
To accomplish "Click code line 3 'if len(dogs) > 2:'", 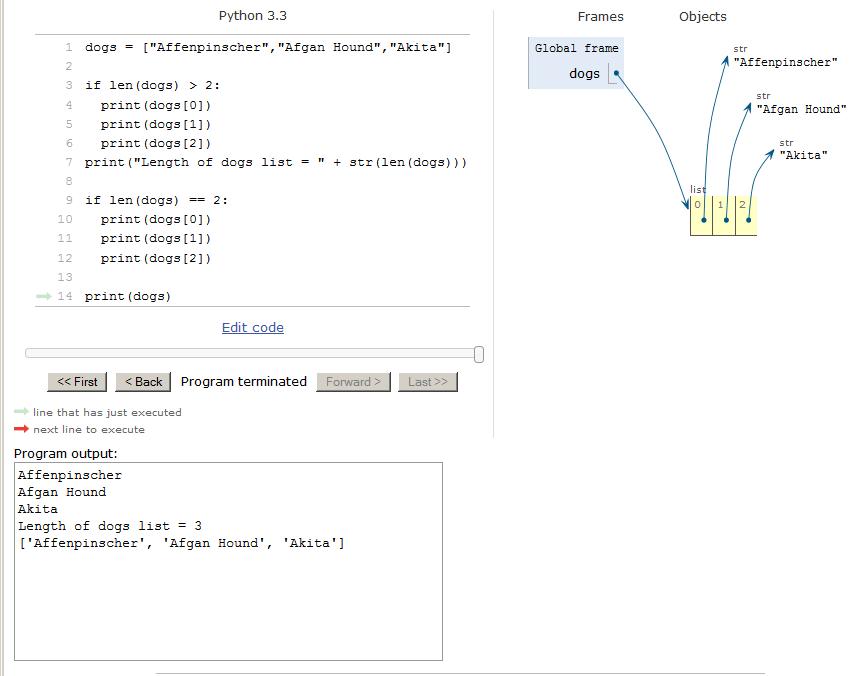I will (x=152, y=86).
